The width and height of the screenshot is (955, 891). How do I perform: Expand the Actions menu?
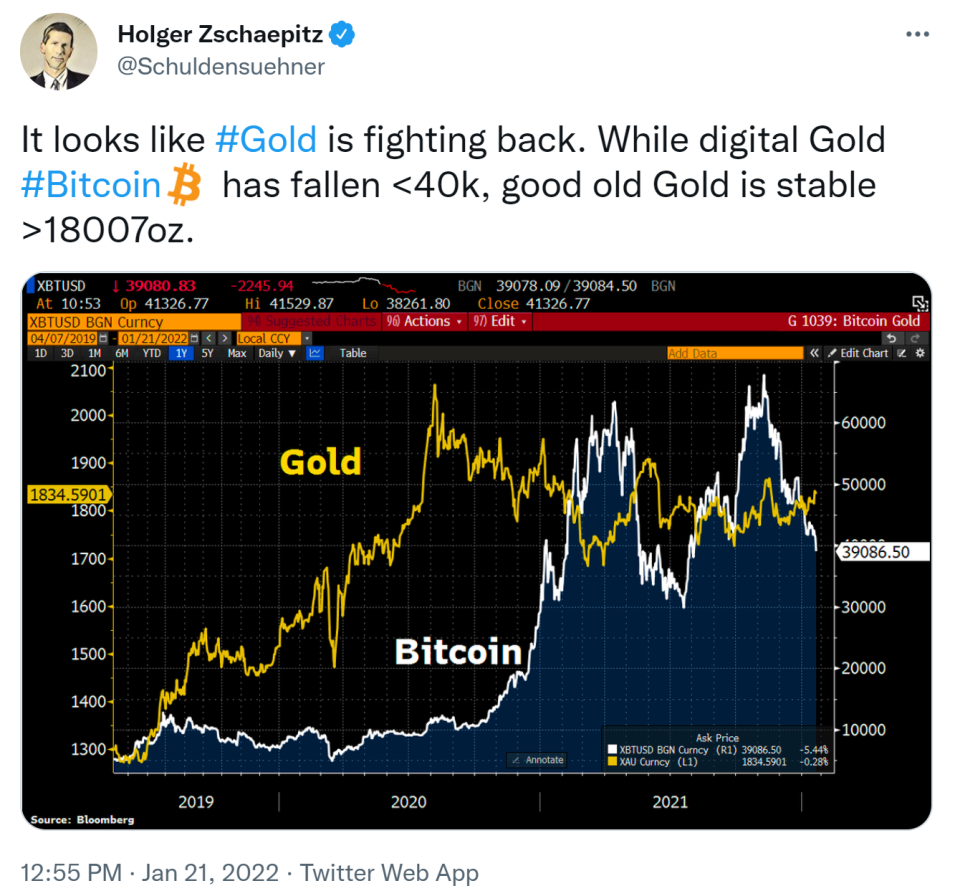coord(425,322)
